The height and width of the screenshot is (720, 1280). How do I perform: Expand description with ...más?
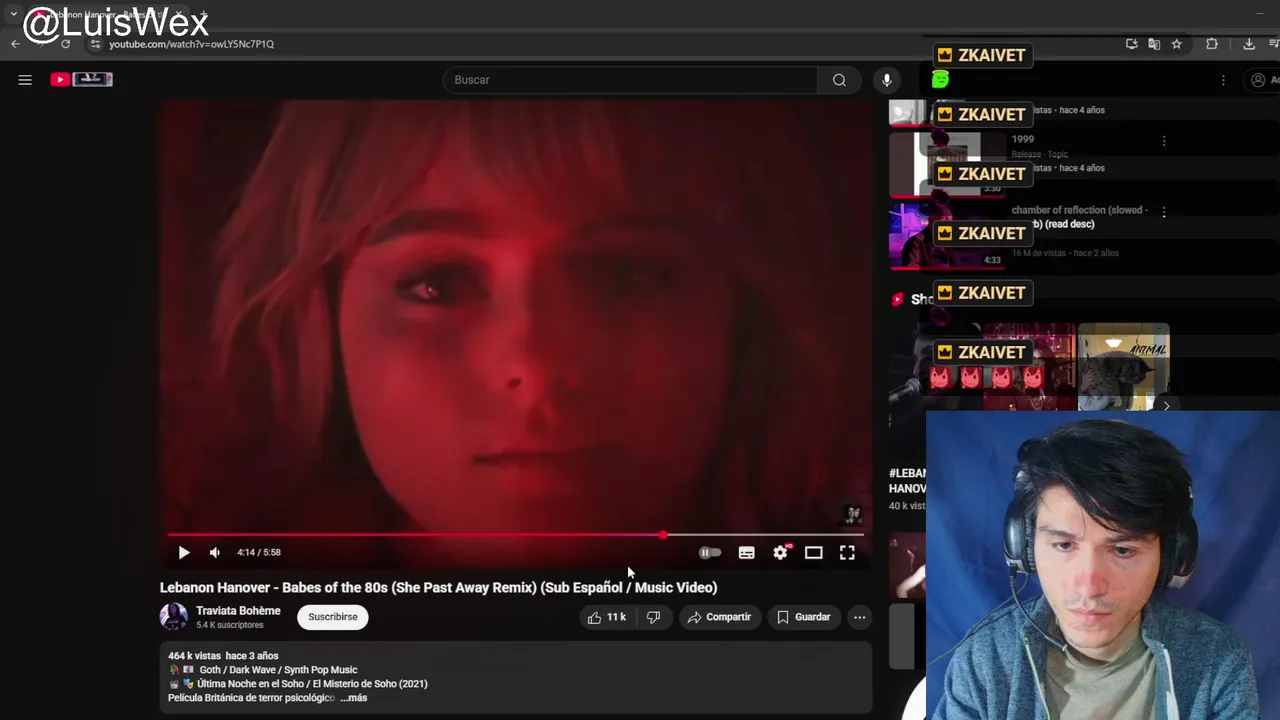click(354, 698)
